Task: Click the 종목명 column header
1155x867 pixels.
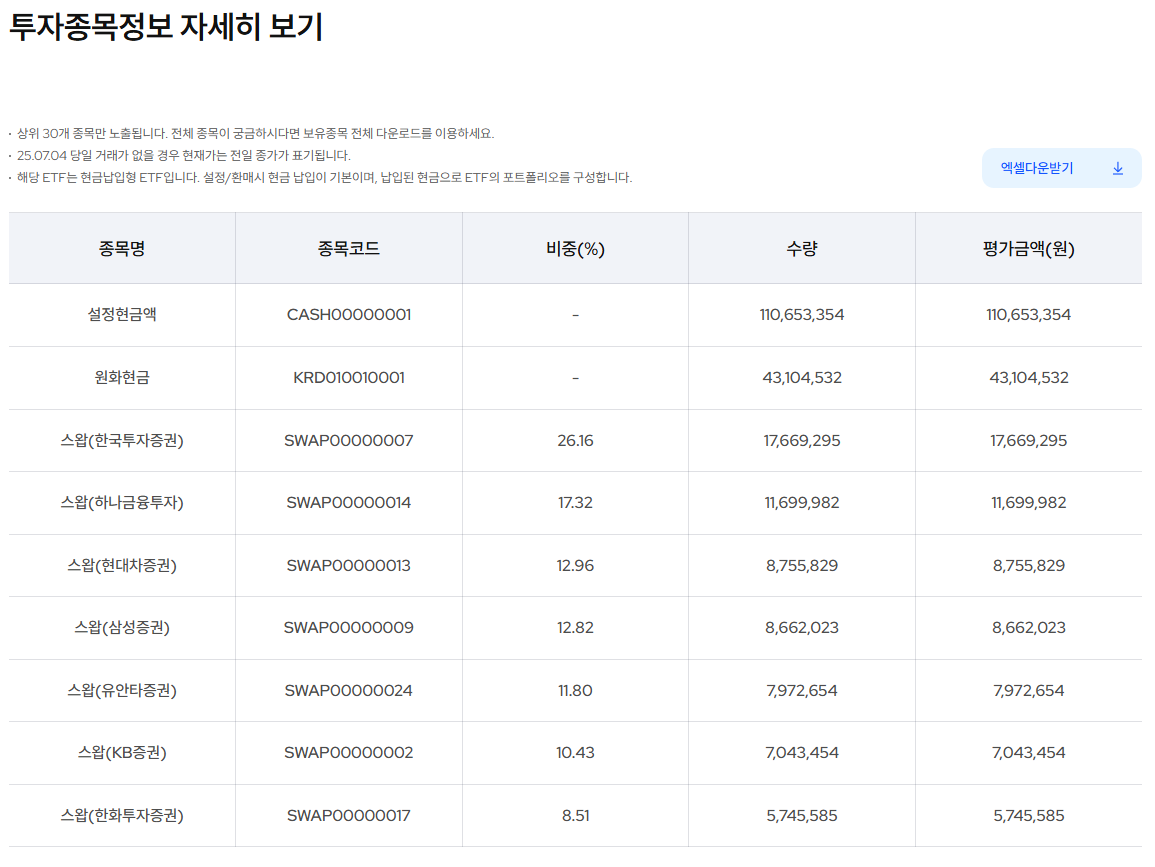Action: (120, 248)
